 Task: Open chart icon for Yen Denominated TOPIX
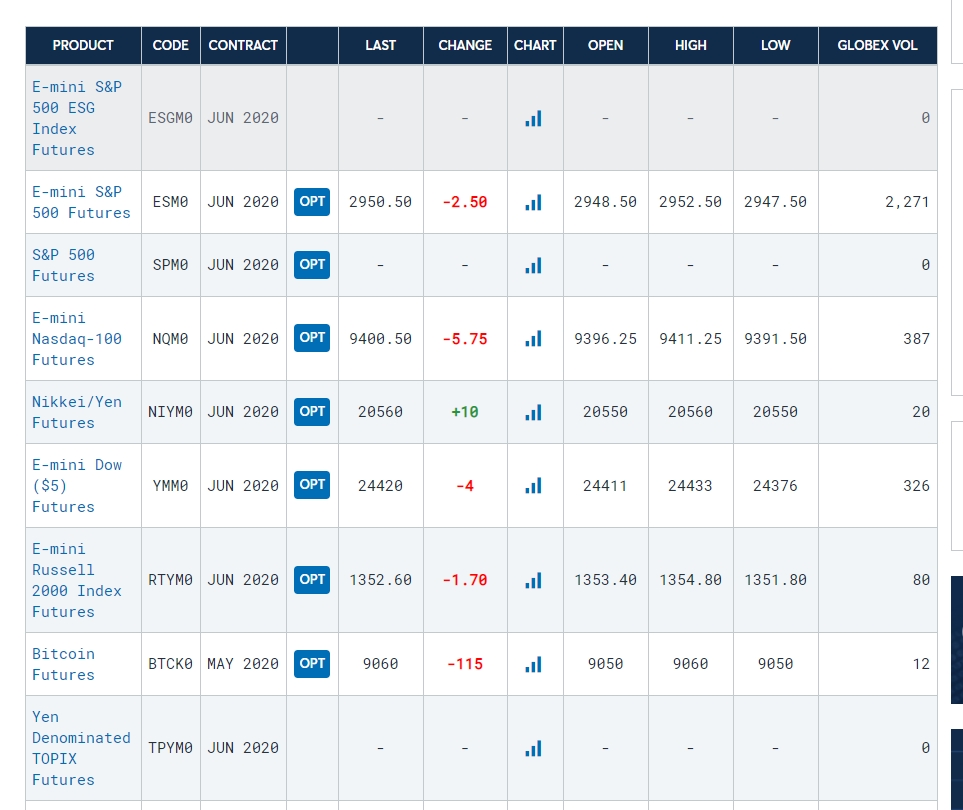(533, 748)
